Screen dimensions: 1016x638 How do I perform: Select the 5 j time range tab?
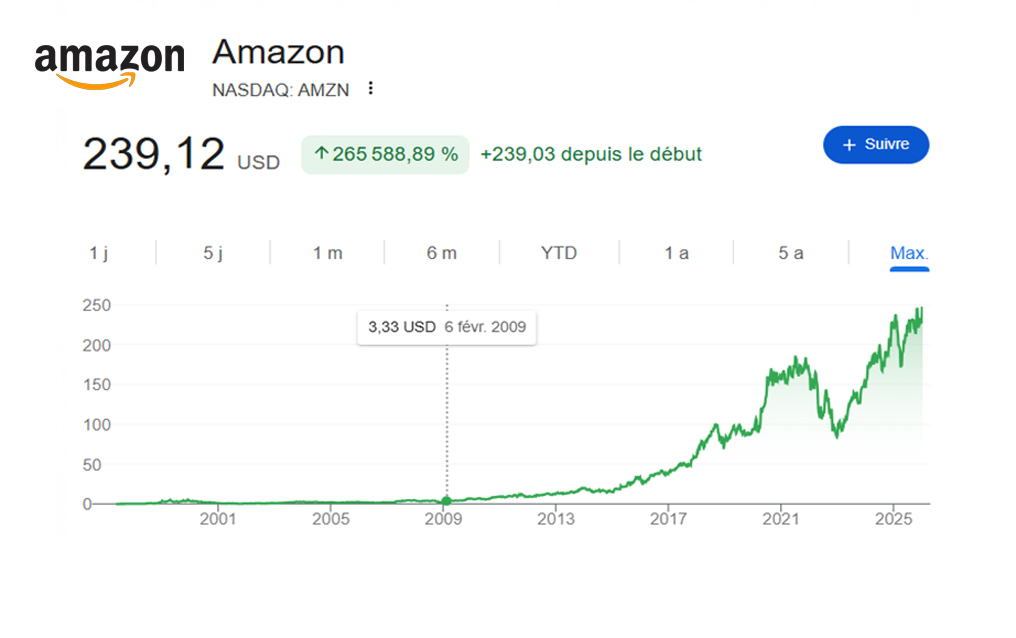tap(213, 253)
